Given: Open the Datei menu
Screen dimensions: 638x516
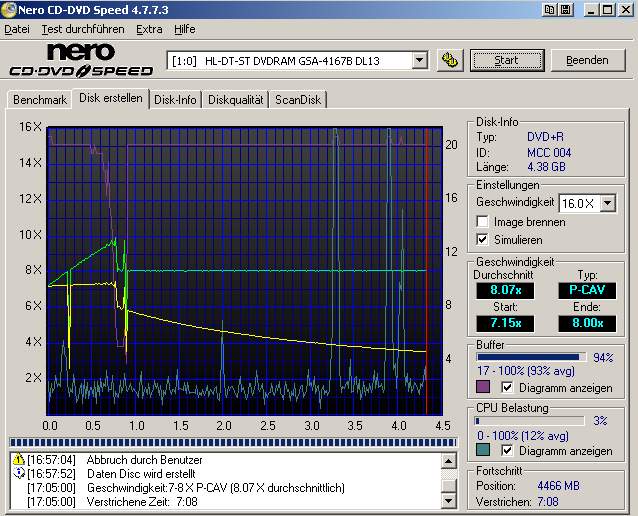Looking at the screenshot, I should tap(17, 29).
